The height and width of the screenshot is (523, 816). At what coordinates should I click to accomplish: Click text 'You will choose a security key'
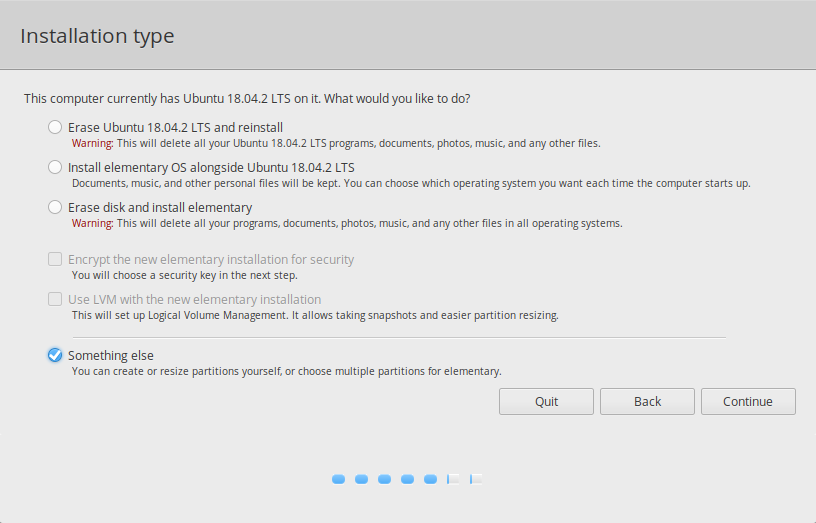(143, 275)
